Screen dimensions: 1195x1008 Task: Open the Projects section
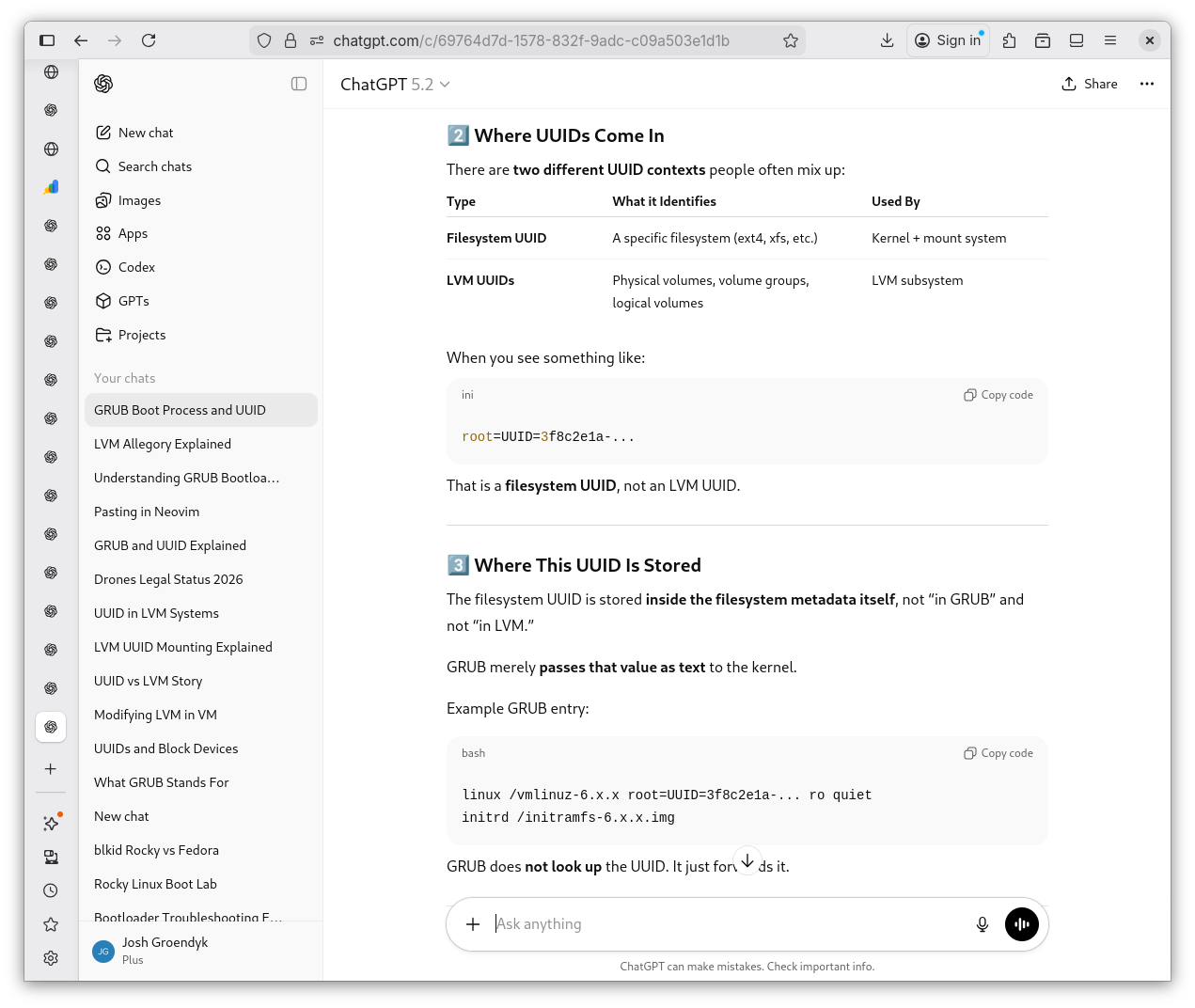click(x=142, y=335)
